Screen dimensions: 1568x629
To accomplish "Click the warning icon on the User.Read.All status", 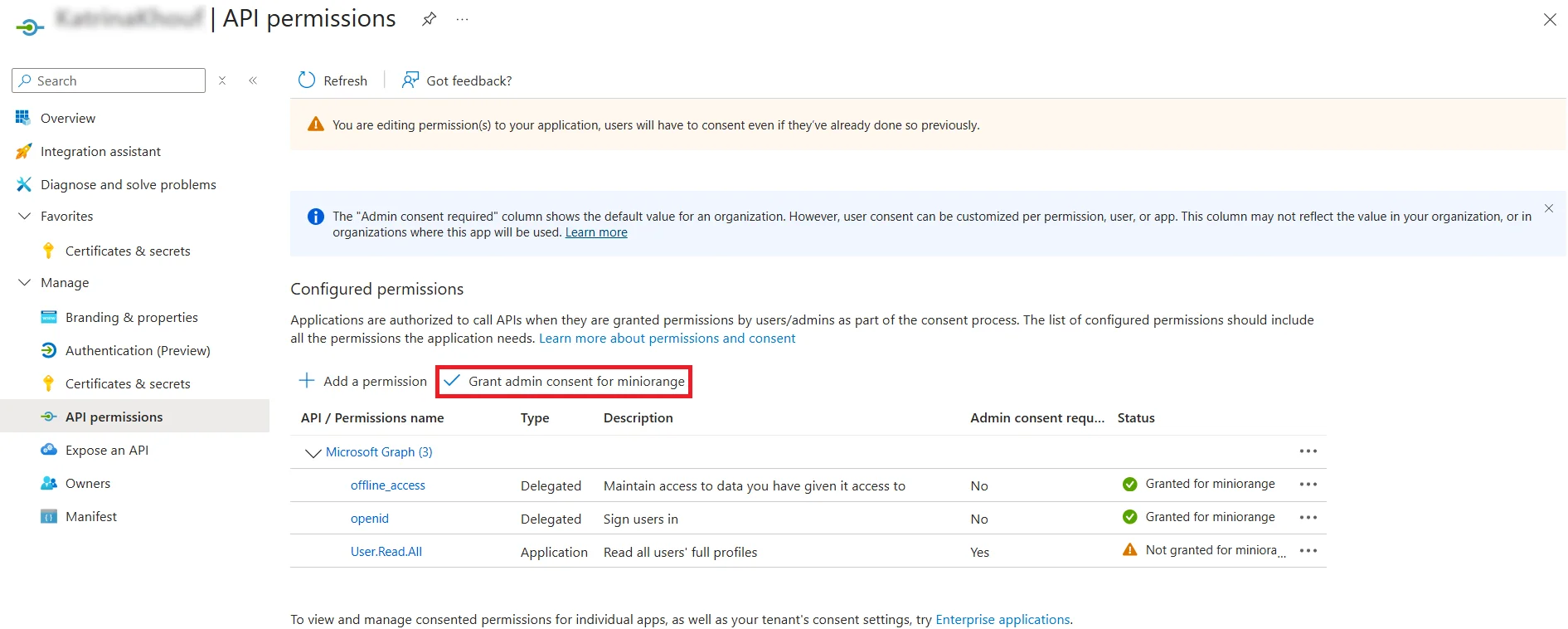I will pos(1129,549).
